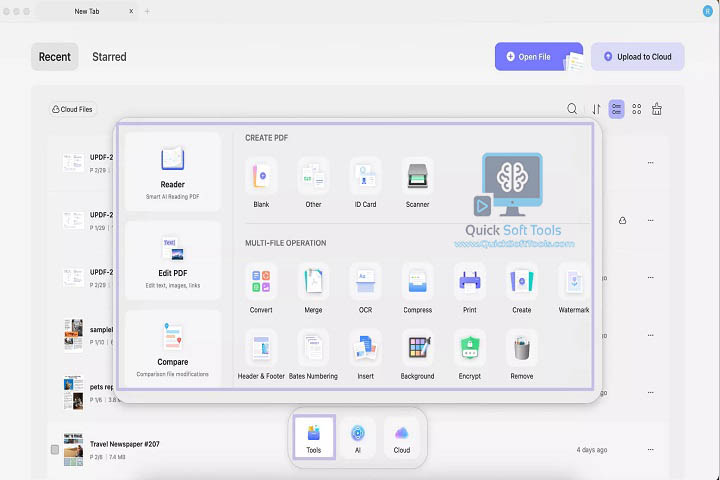Create a Blank PDF
The width and height of the screenshot is (720, 480).
261,182
